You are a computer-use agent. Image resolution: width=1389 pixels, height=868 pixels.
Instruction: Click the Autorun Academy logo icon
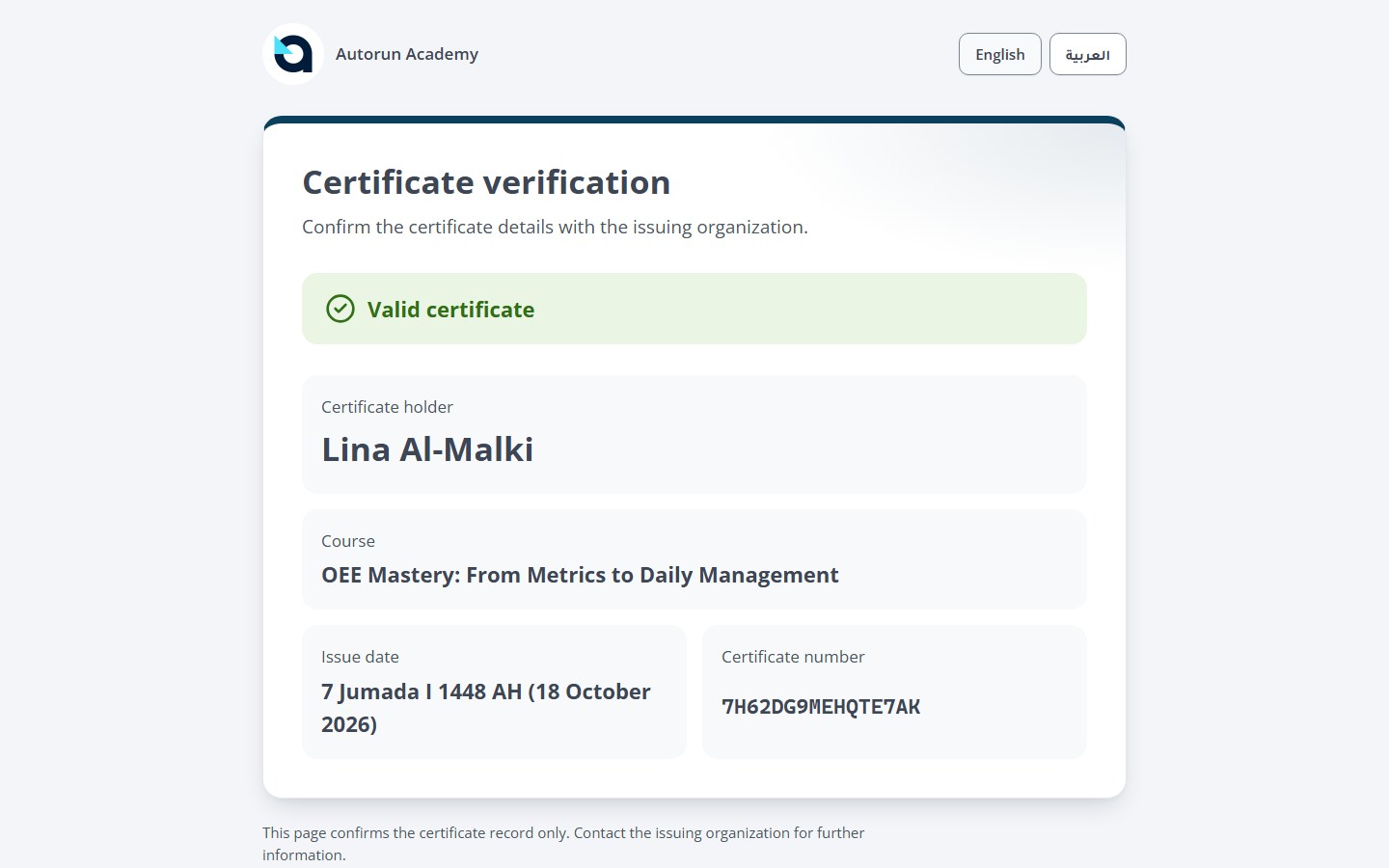point(293,54)
